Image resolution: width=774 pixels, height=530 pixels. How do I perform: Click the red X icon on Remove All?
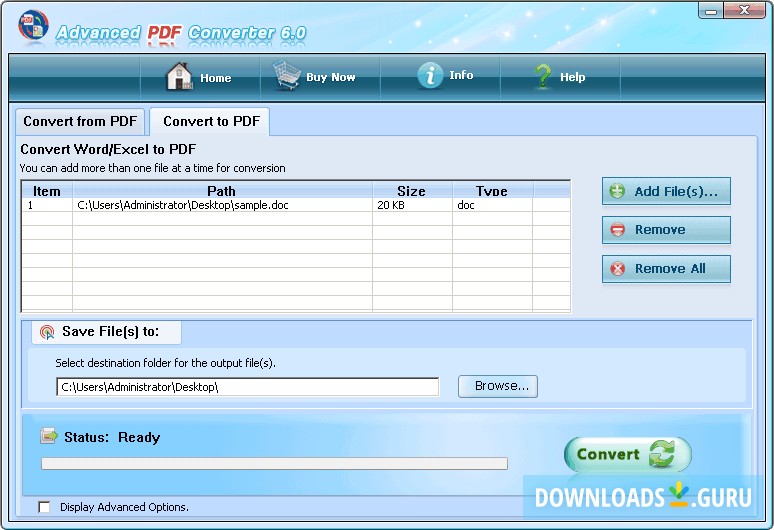point(618,268)
